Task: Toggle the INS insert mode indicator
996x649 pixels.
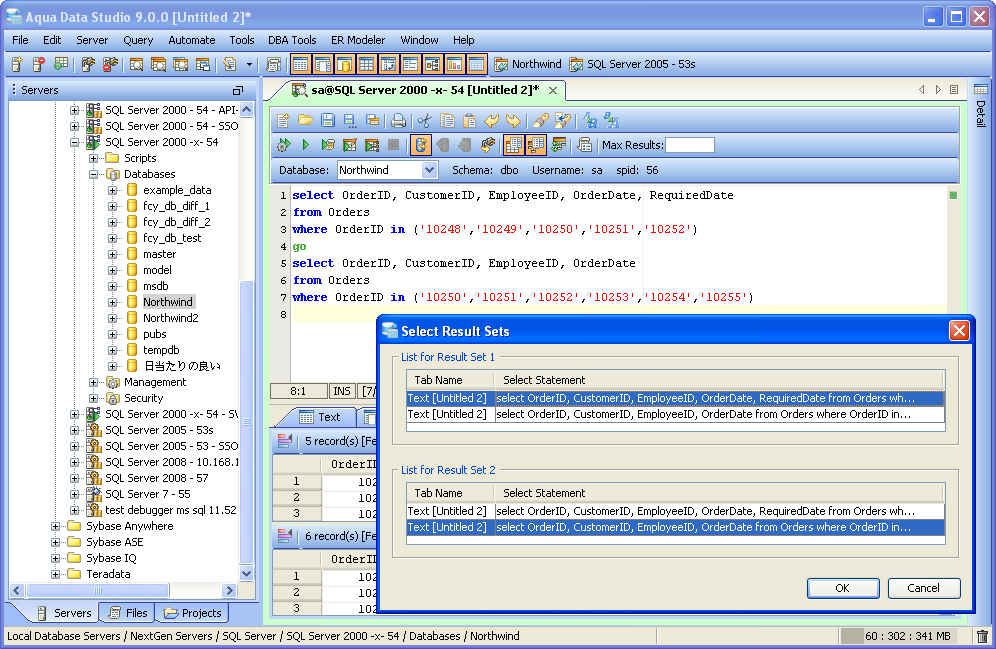Action: [342, 391]
